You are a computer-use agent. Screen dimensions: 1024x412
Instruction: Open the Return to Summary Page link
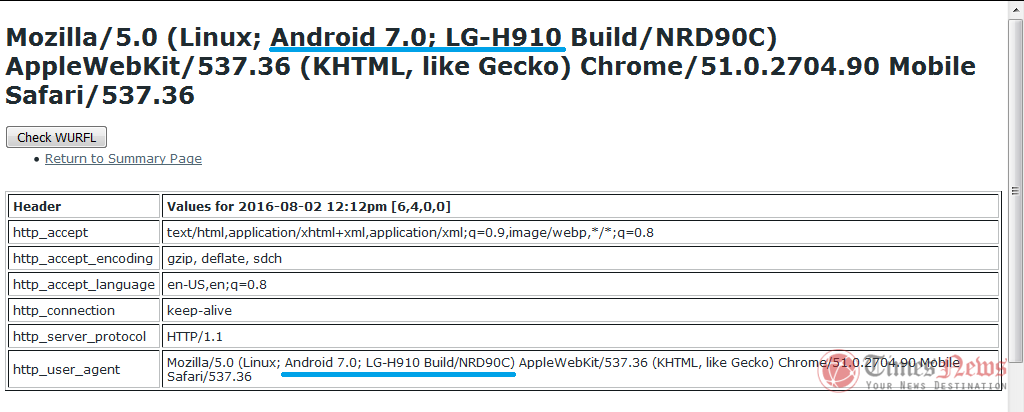click(x=123, y=159)
